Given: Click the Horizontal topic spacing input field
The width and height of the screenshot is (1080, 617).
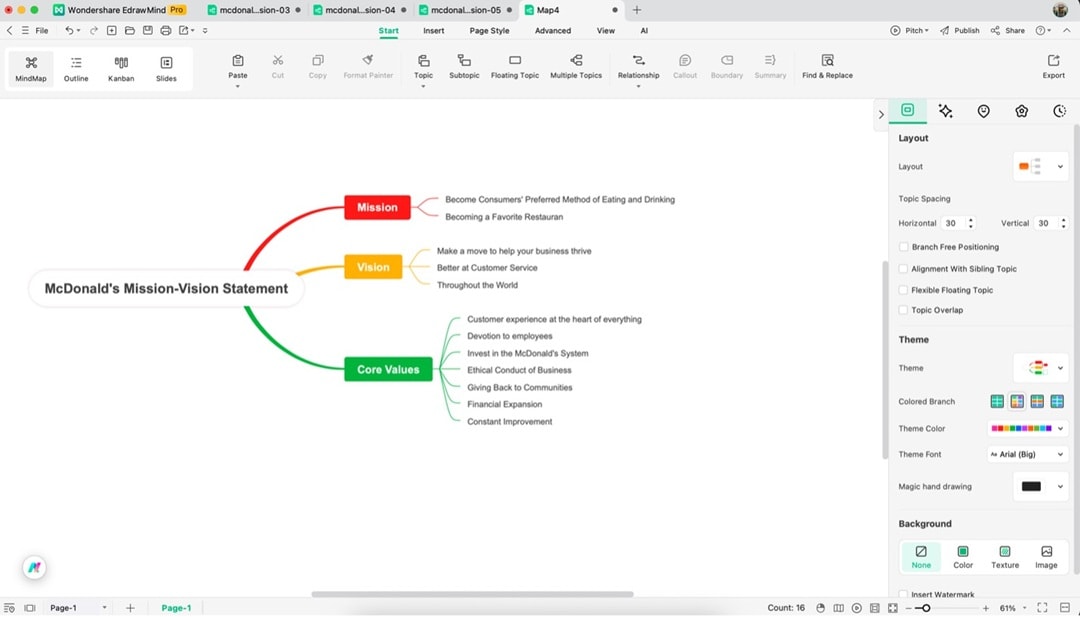Looking at the screenshot, I should (x=950, y=223).
